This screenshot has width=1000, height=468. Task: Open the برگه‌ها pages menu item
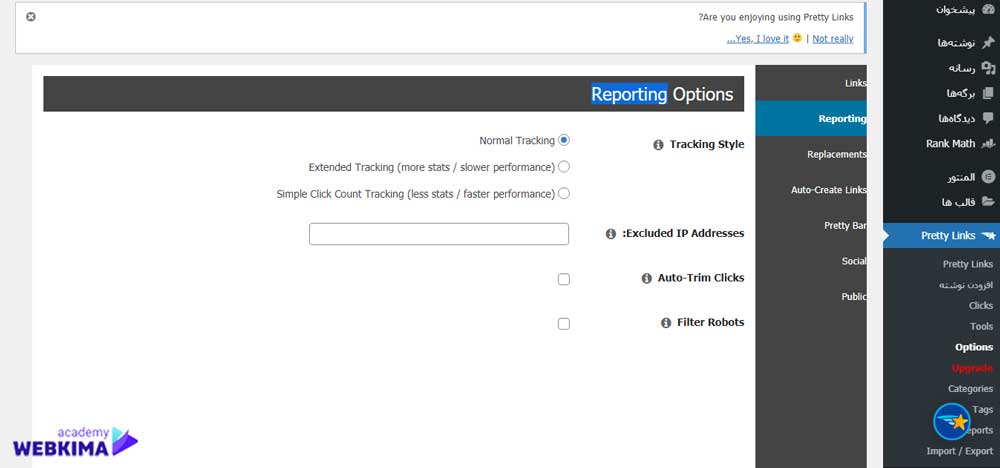[941, 94]
